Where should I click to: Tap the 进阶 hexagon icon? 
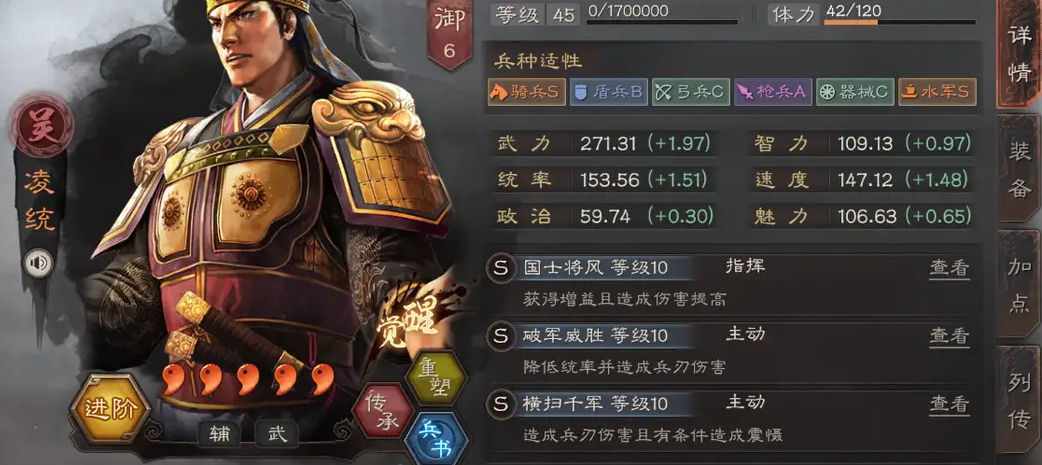click(109, 409)
